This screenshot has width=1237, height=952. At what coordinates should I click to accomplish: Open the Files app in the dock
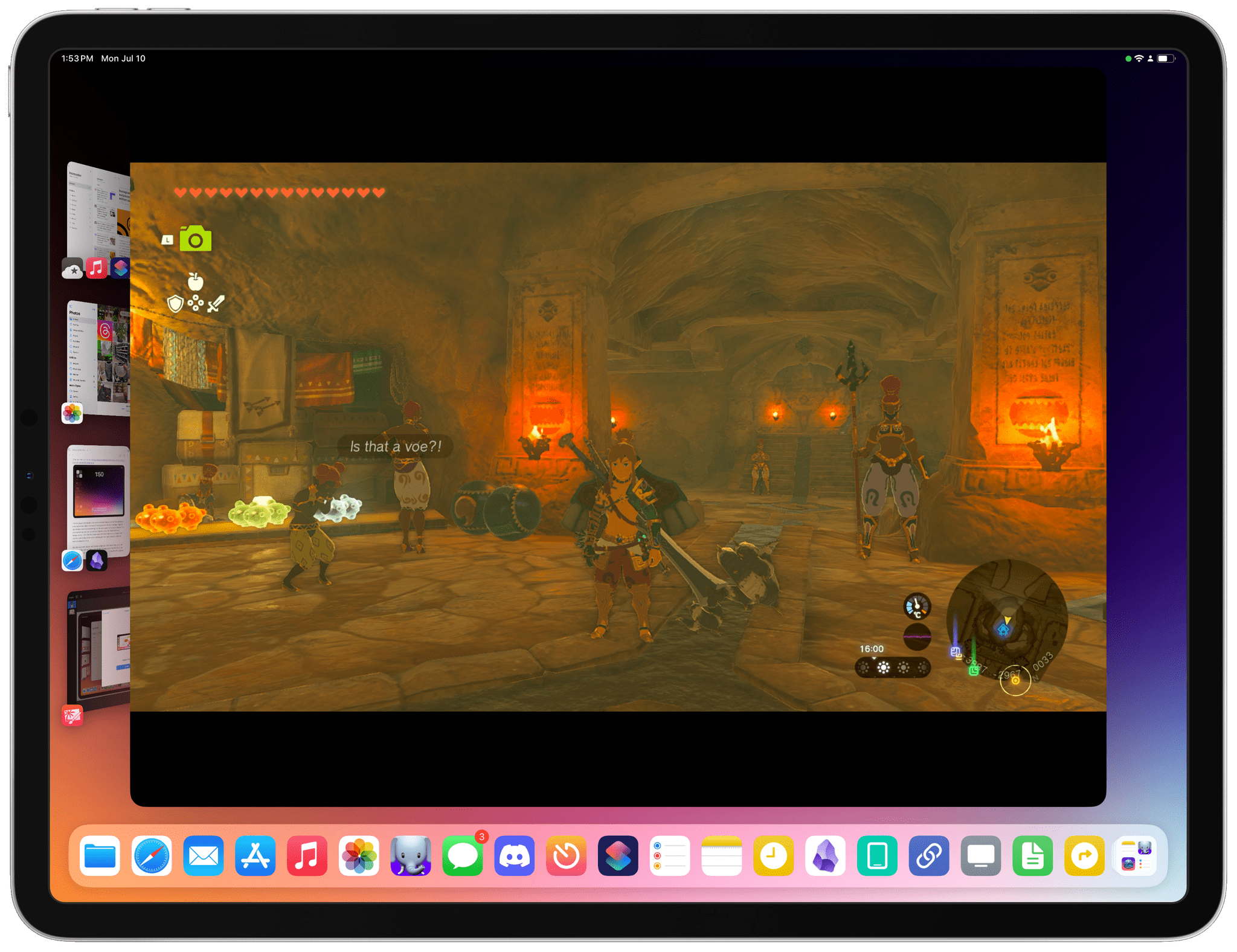pos(100,856)
